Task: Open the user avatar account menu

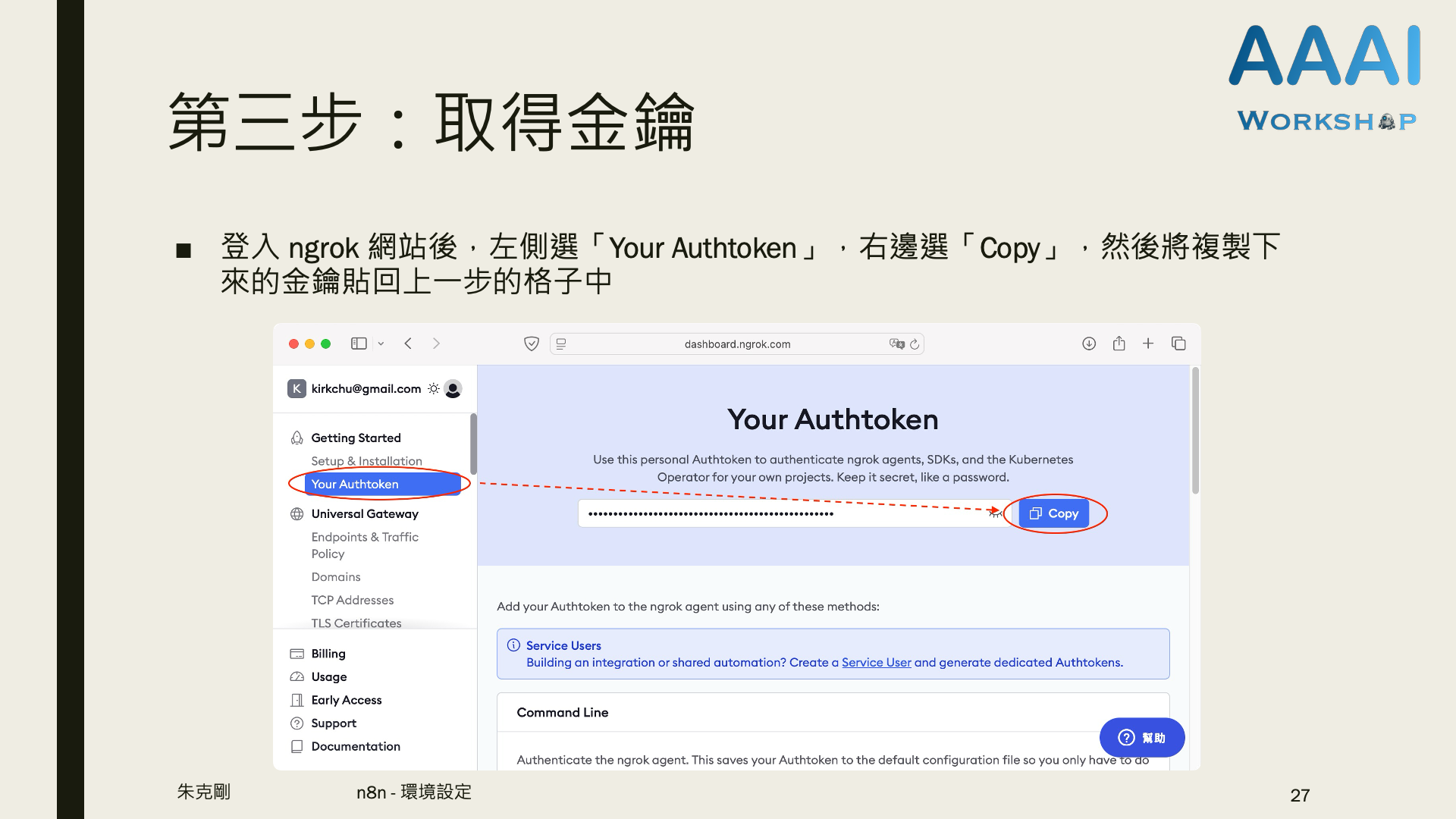Action: (x=453, y=389)
